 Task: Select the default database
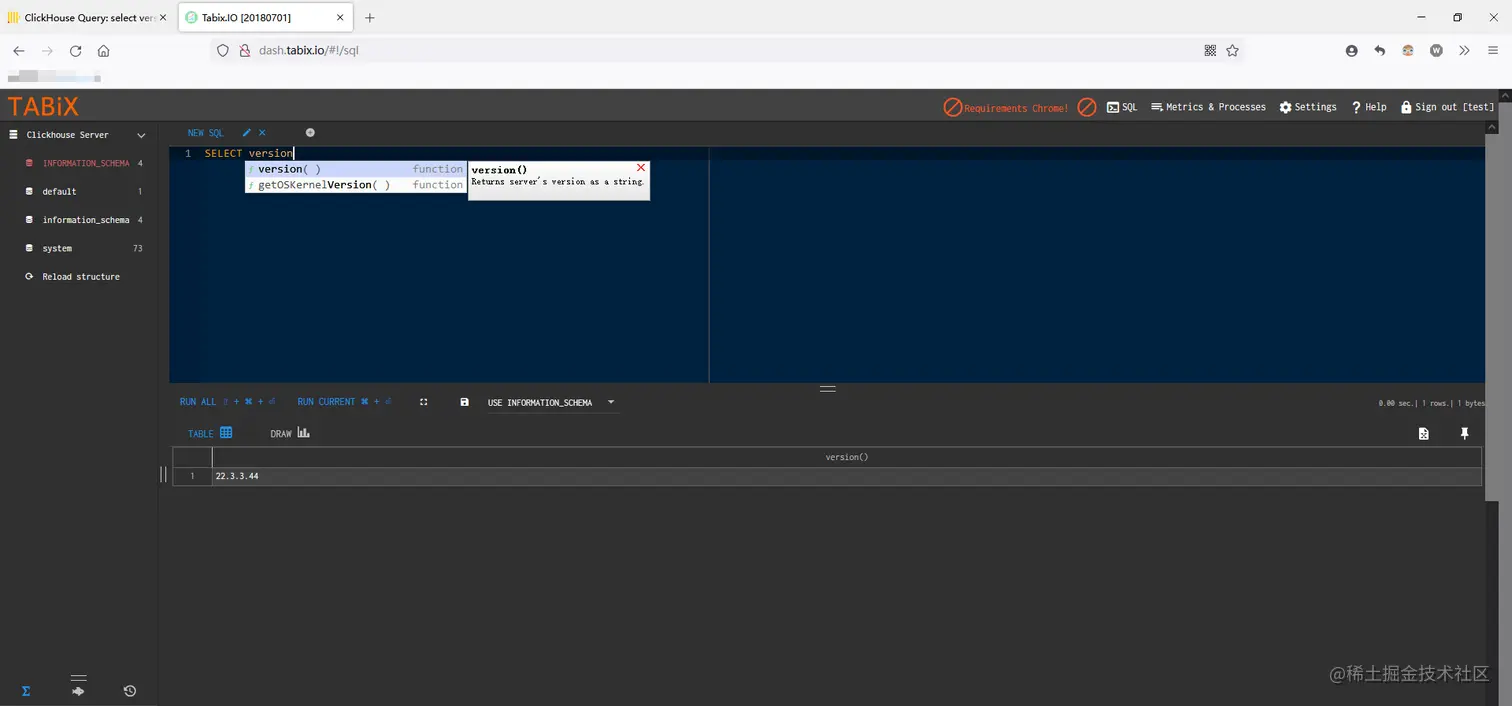click(x=59, y=191)
